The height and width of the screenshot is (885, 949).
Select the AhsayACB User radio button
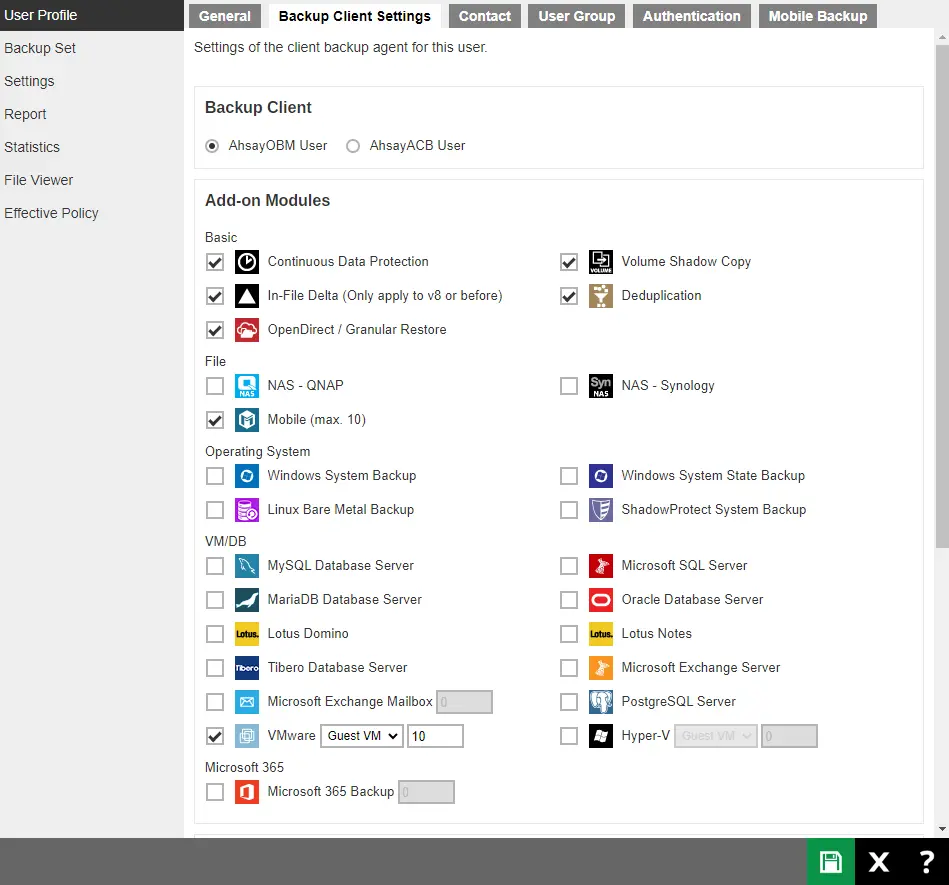click(353, 146)
